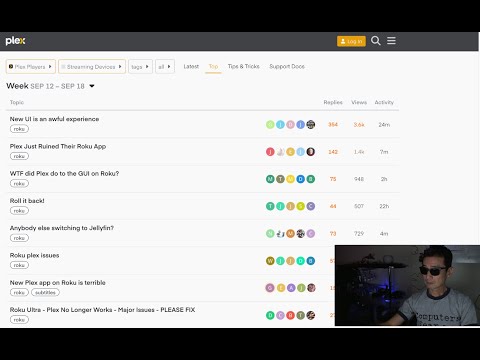Viewport: 480px width, 360px height.
Task: Click last avatar in Plex Just Ruined row
Action: (311, 152)
